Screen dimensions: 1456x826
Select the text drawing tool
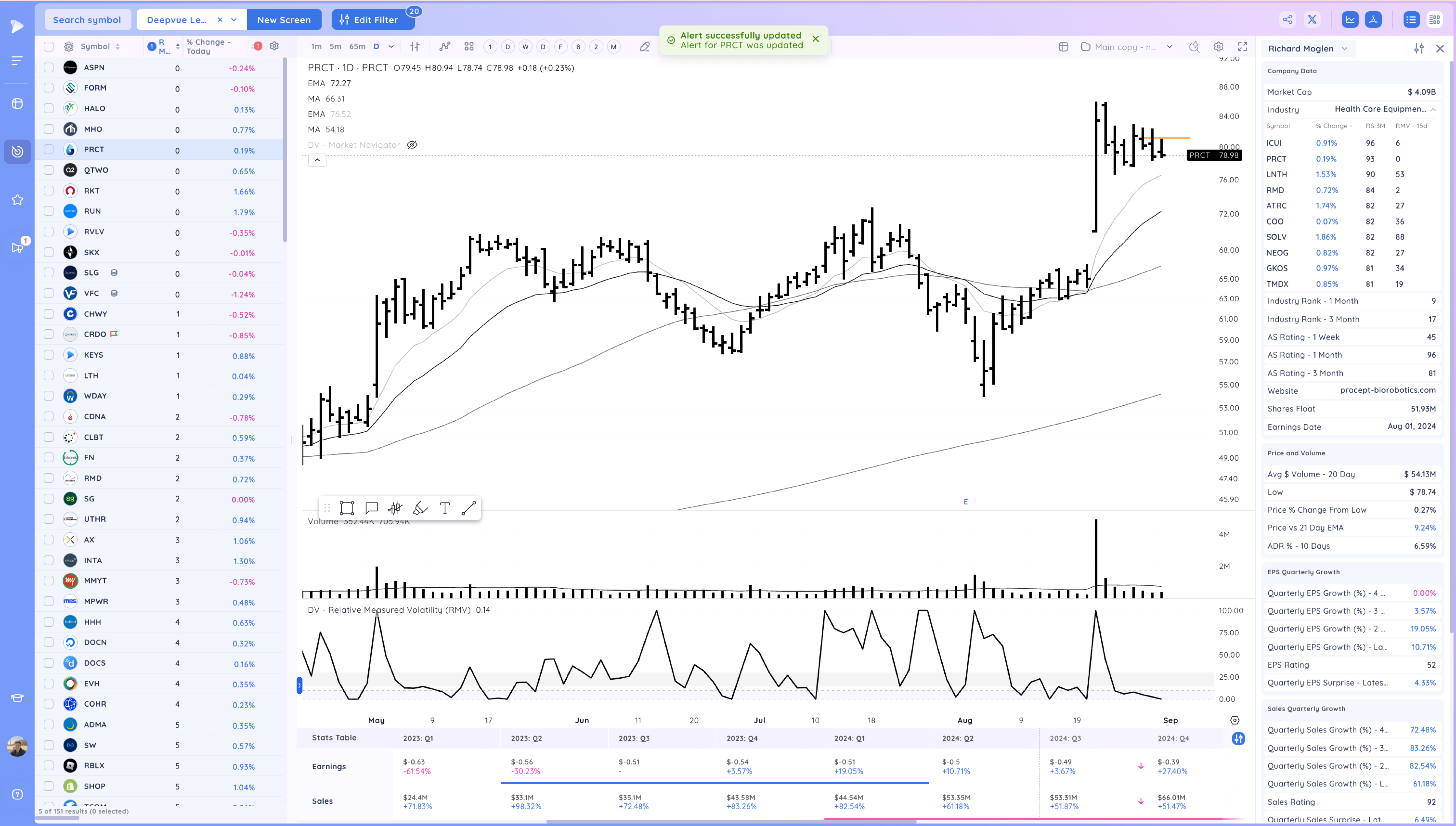click(445, 508)
